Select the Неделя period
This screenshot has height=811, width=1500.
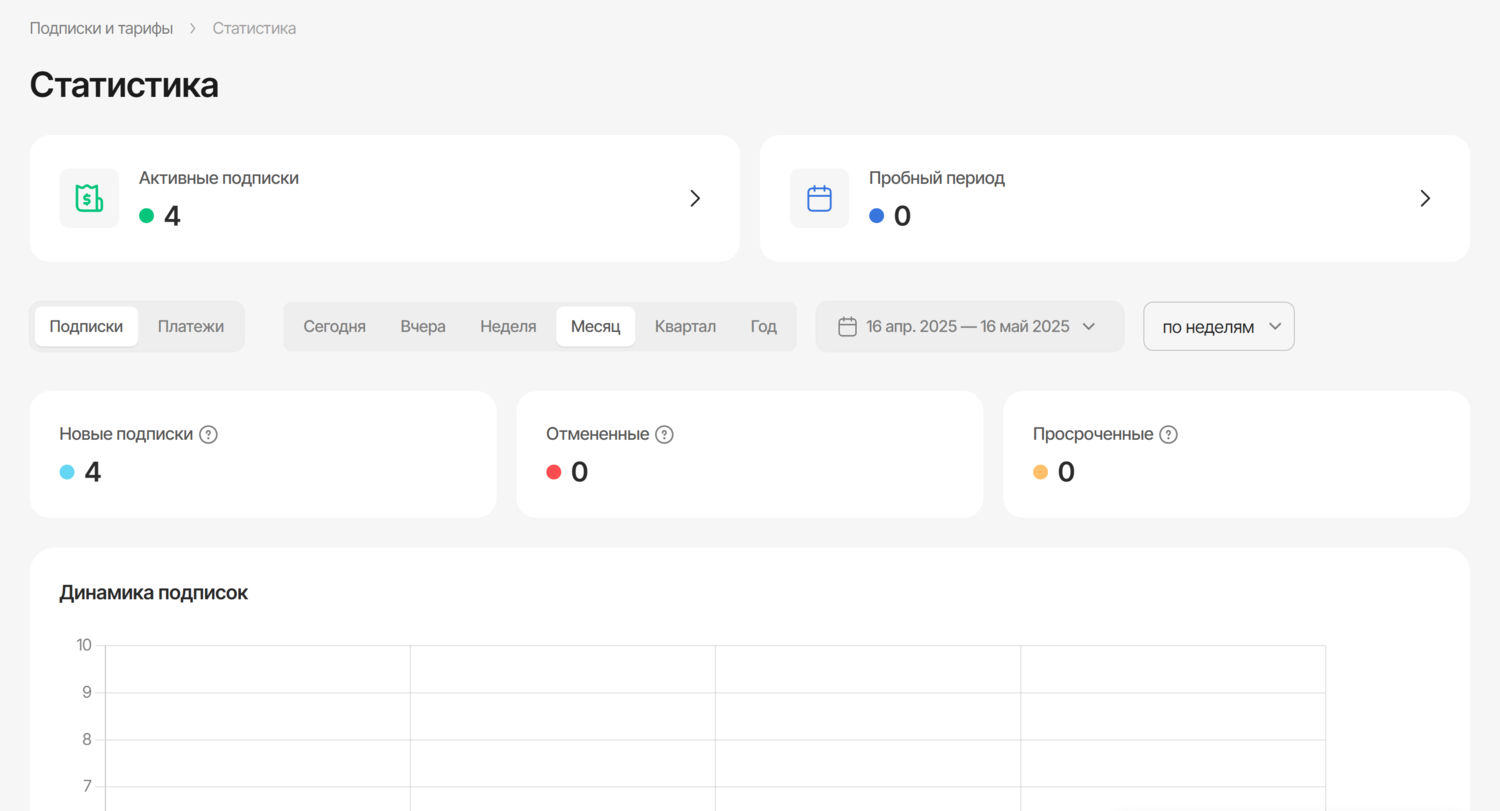pyautogui.click(x=508, y=326)
